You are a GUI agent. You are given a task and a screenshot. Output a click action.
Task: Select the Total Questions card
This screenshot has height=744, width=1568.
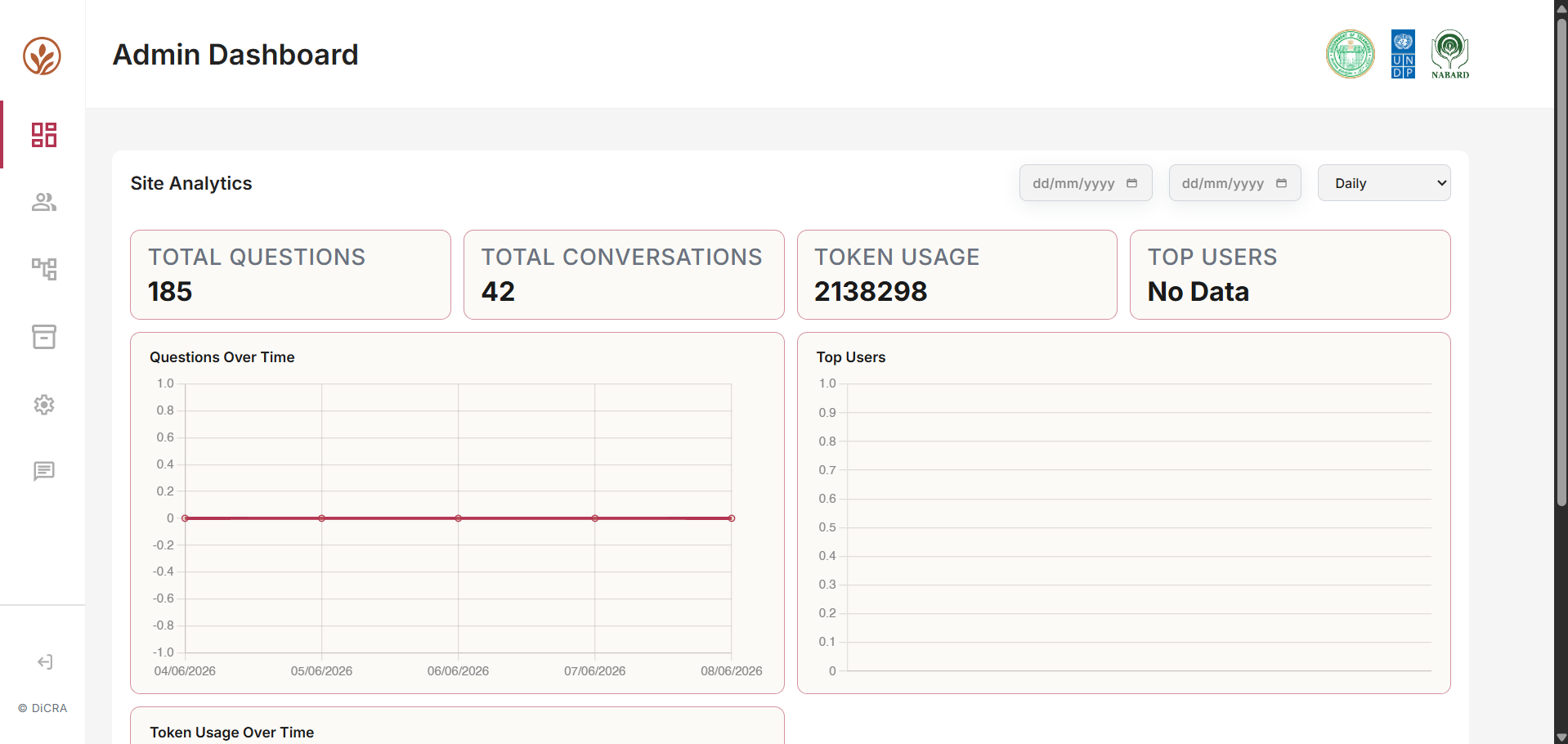pos(290,275)
